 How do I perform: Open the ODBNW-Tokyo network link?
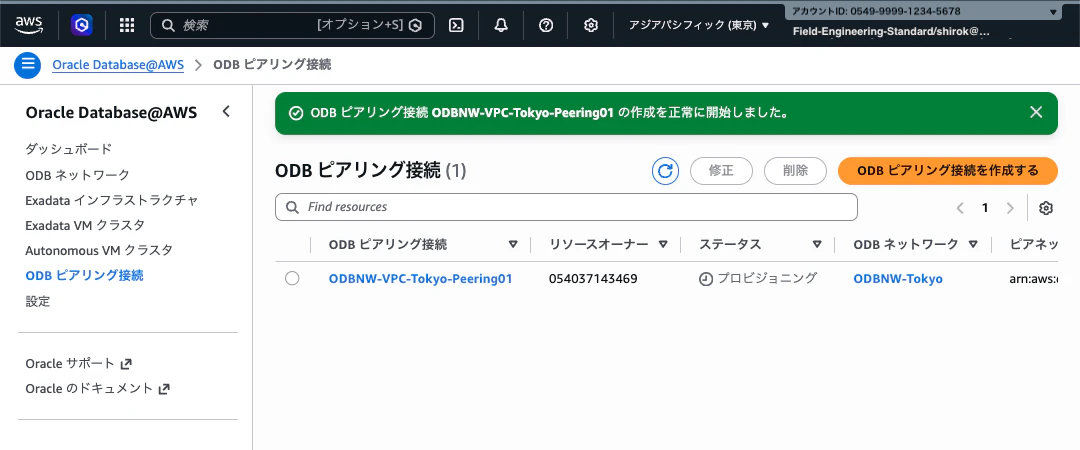pyautogui.click(x=897, y=279)
